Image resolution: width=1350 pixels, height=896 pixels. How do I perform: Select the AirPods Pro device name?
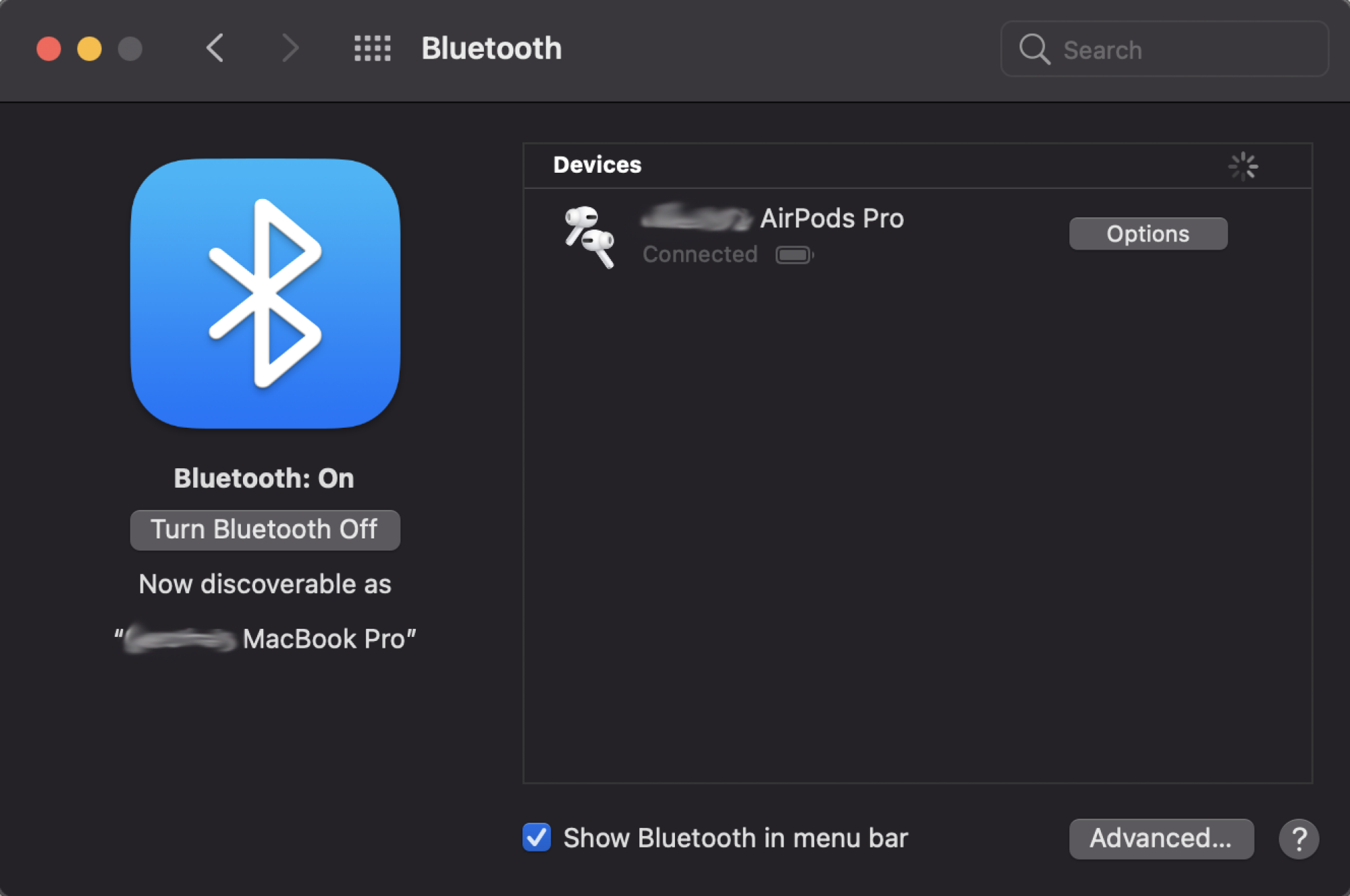pyautogui.click(x=773, y=219)
